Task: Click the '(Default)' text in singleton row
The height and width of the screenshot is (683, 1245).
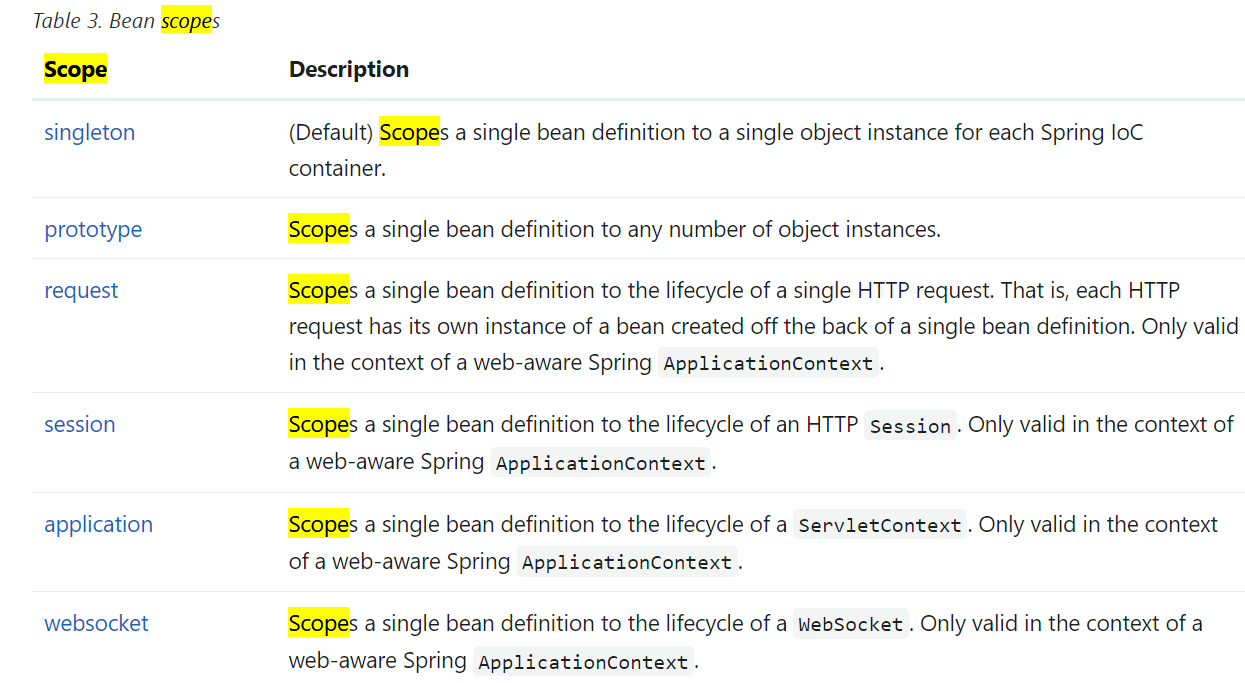Action: click(331, 132)
